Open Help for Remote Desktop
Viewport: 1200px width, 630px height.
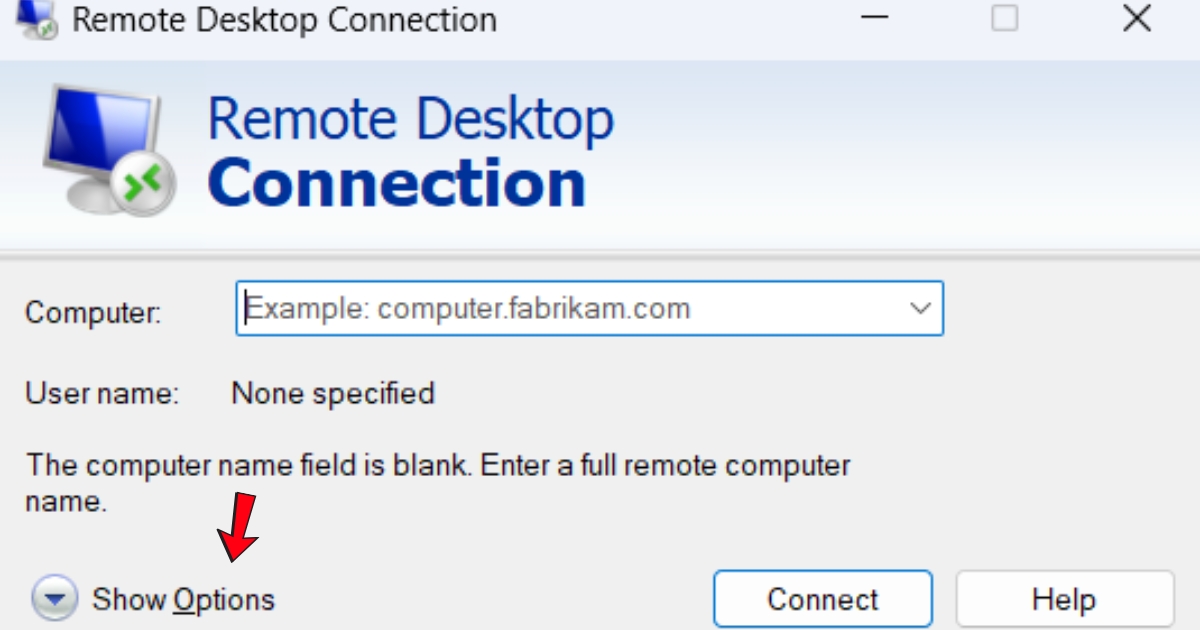pyautogui.click(x=1064, y=600)
